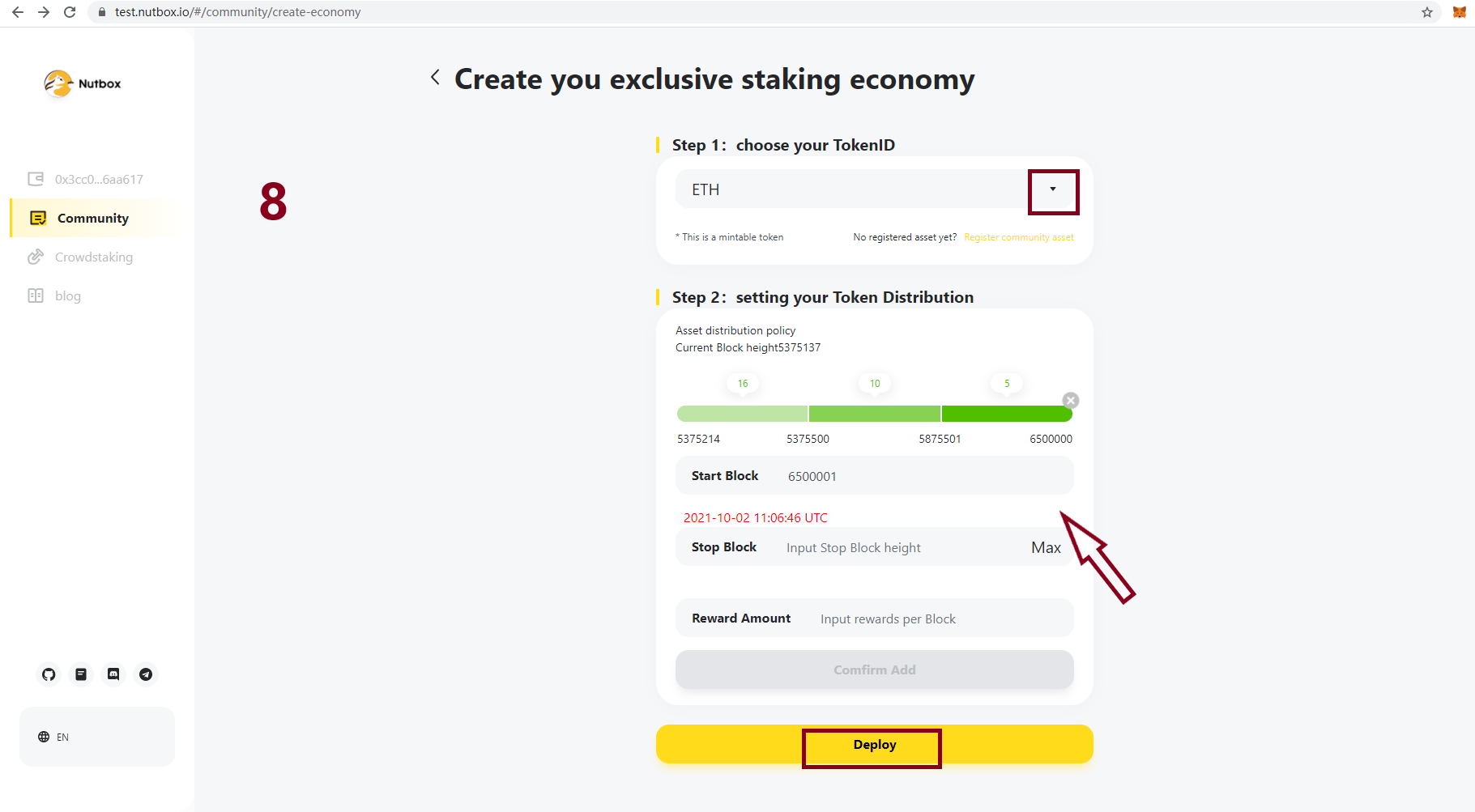1475x812 pixels.
Task: Click the docs icon in sidebar footer
Action: click(x=81, y=674)
